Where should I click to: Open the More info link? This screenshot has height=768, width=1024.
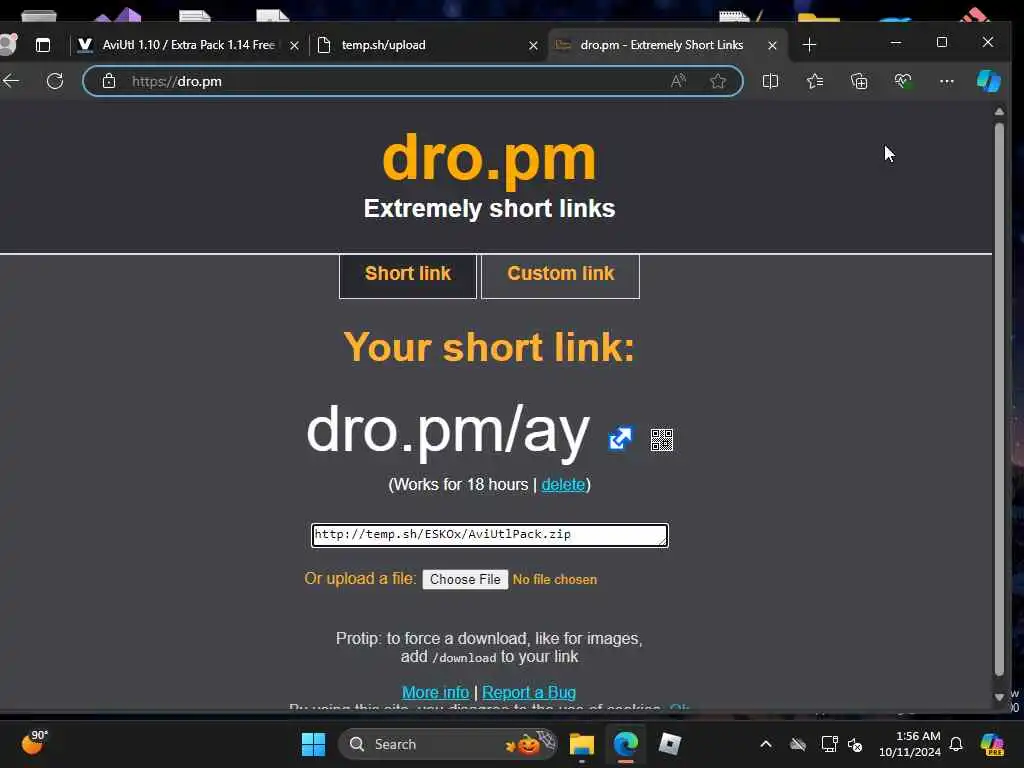tap(436, 692)
